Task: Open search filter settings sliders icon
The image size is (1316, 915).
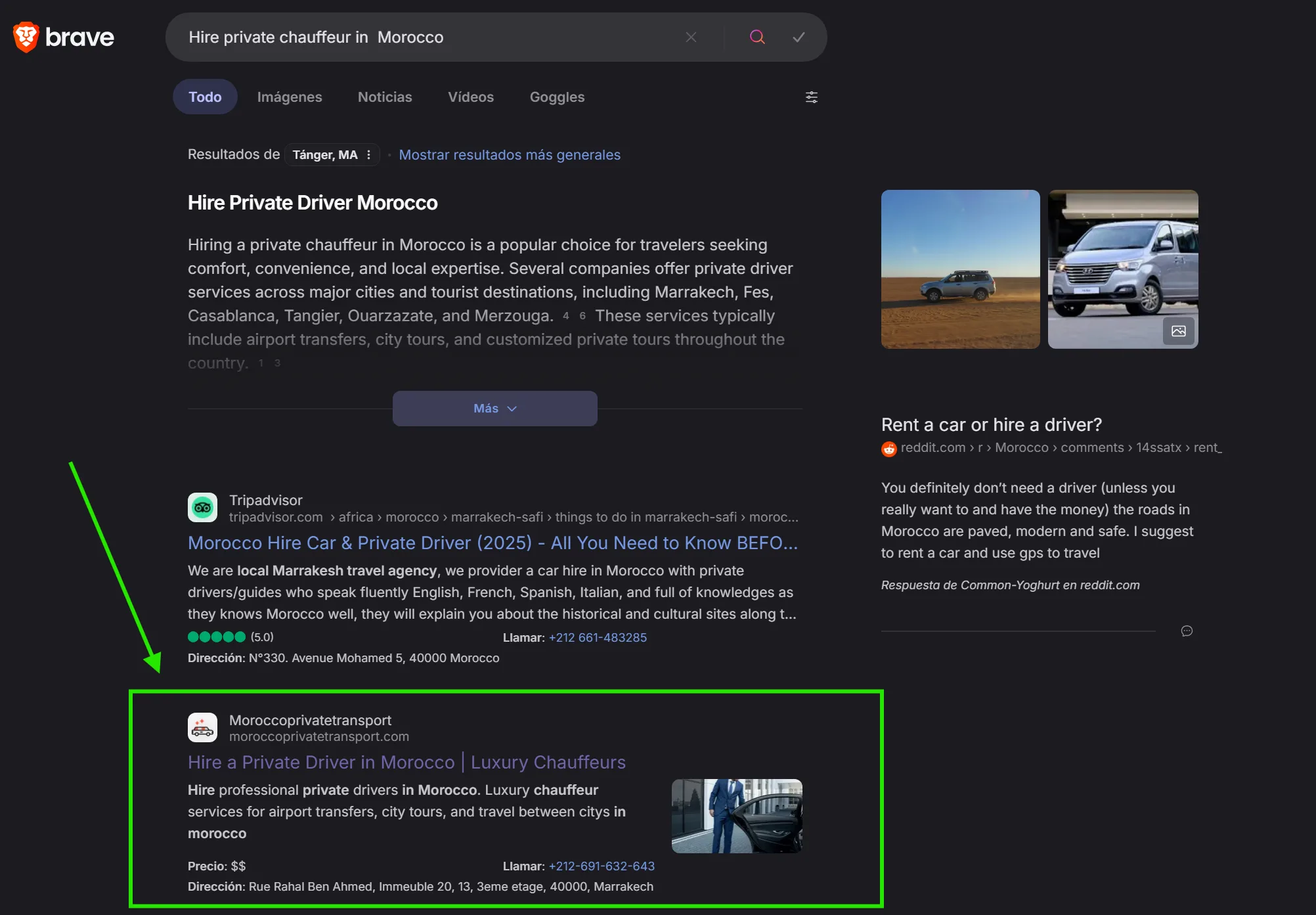Action: pyautogui.click(x=812, y=97)
